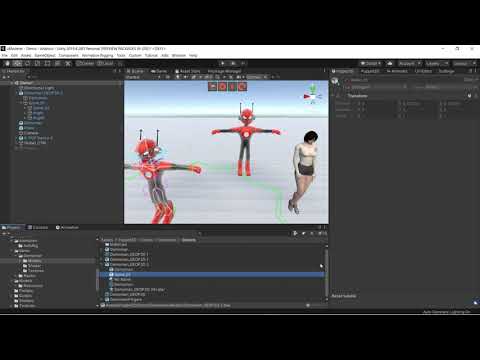Image resolution: width=480 pixels, height=360 pixels.
Task: Open the Gizmos dropdown
Action: point(257,77)
